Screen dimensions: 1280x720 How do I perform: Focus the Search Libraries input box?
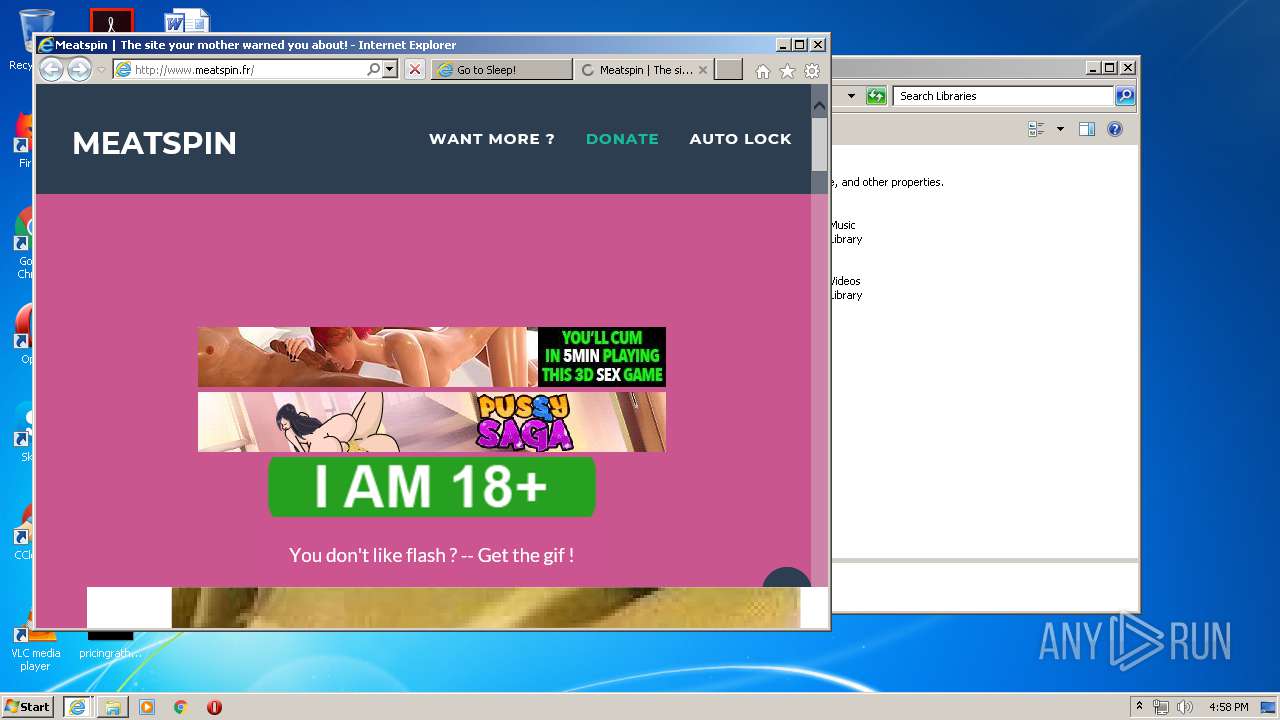coord(1003,96)
